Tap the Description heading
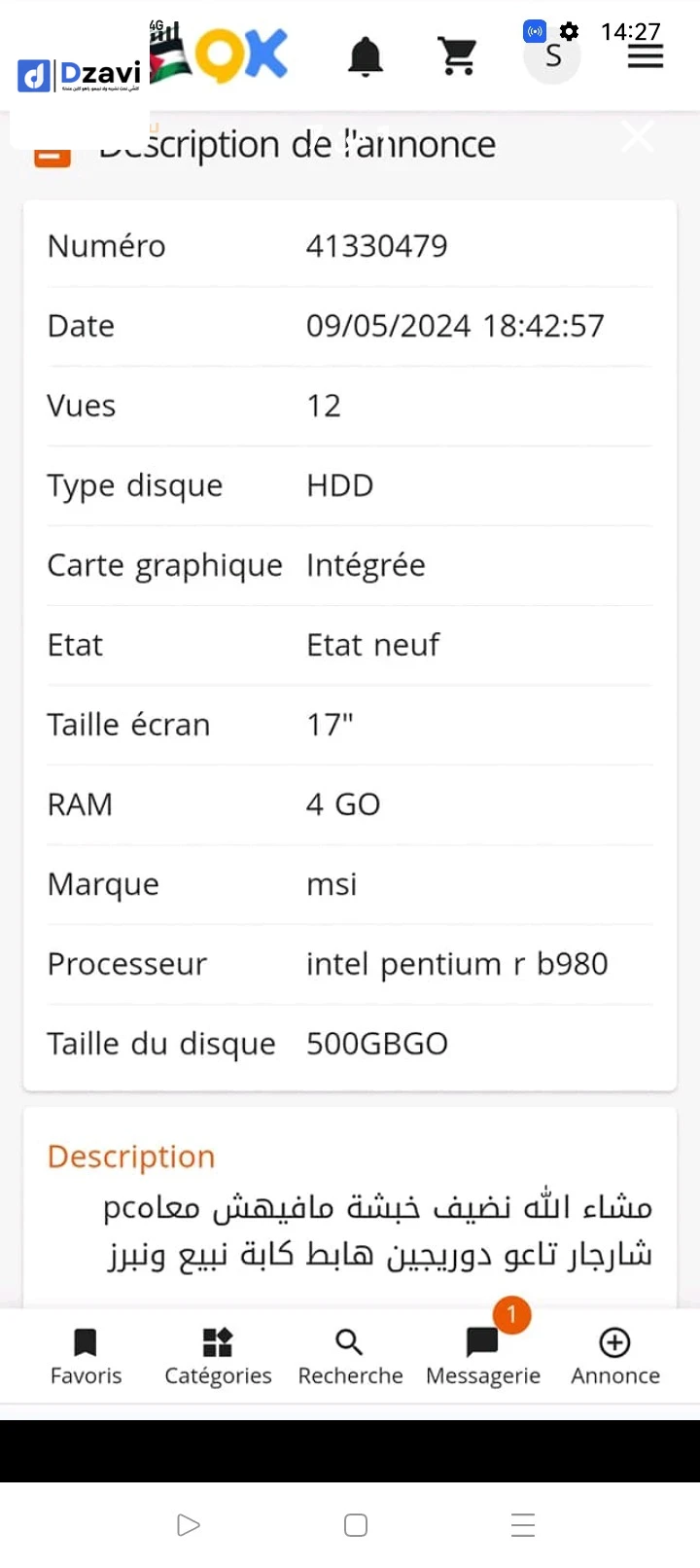The height and width of the screenshot is (1568, 700). (131, 1157)
